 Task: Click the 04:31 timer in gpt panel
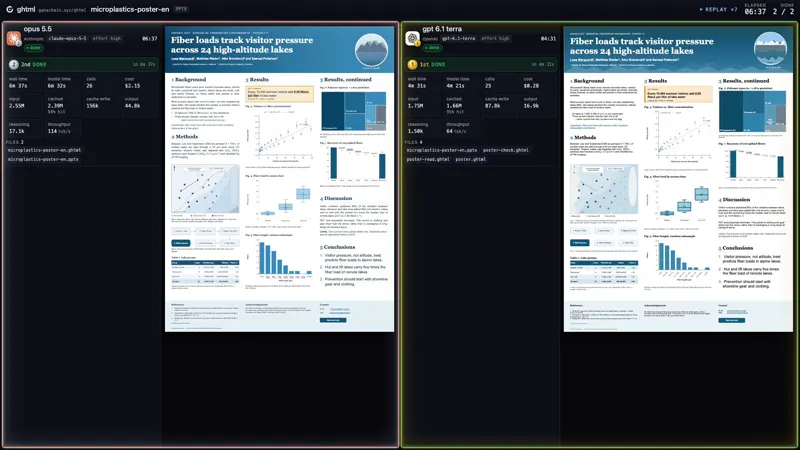pyautogui.click(x=548, y=38)
